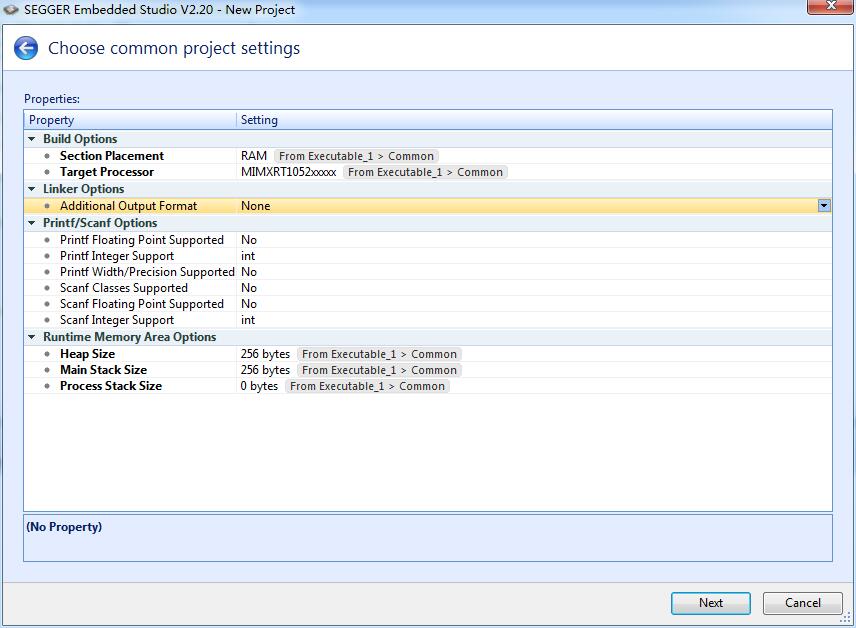Open the Additional Output Format dropdown arrow
This screenshot has width=856, height=628.
point(824,206)
